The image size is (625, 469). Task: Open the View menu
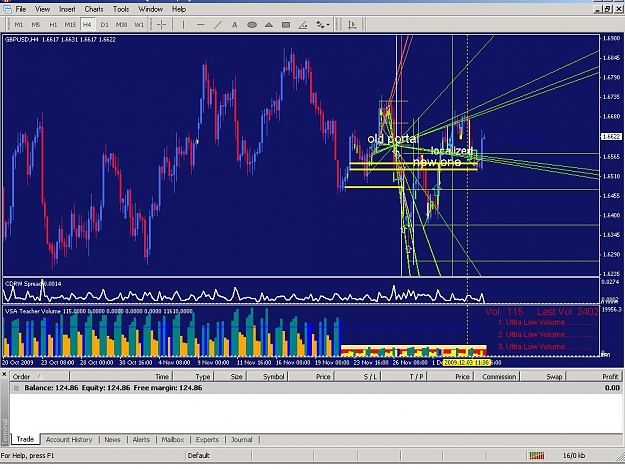click(42, 9)
